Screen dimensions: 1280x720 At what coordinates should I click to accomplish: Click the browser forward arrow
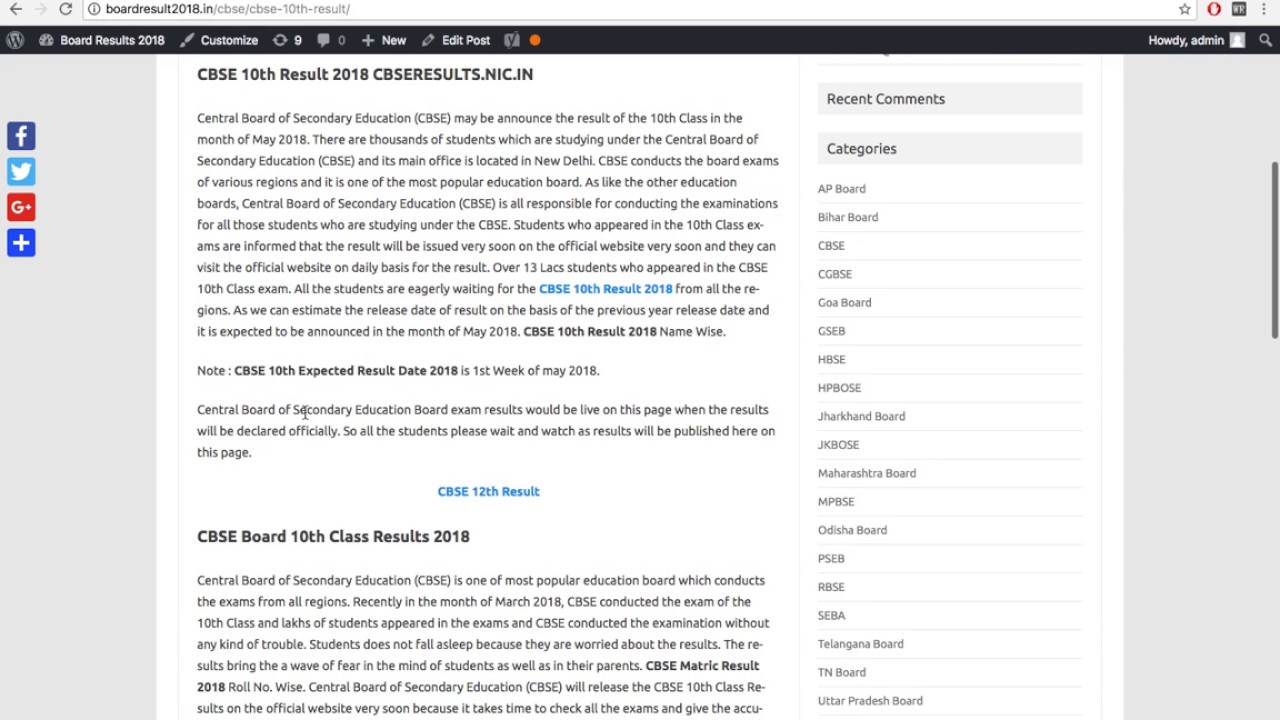(41, 9)
